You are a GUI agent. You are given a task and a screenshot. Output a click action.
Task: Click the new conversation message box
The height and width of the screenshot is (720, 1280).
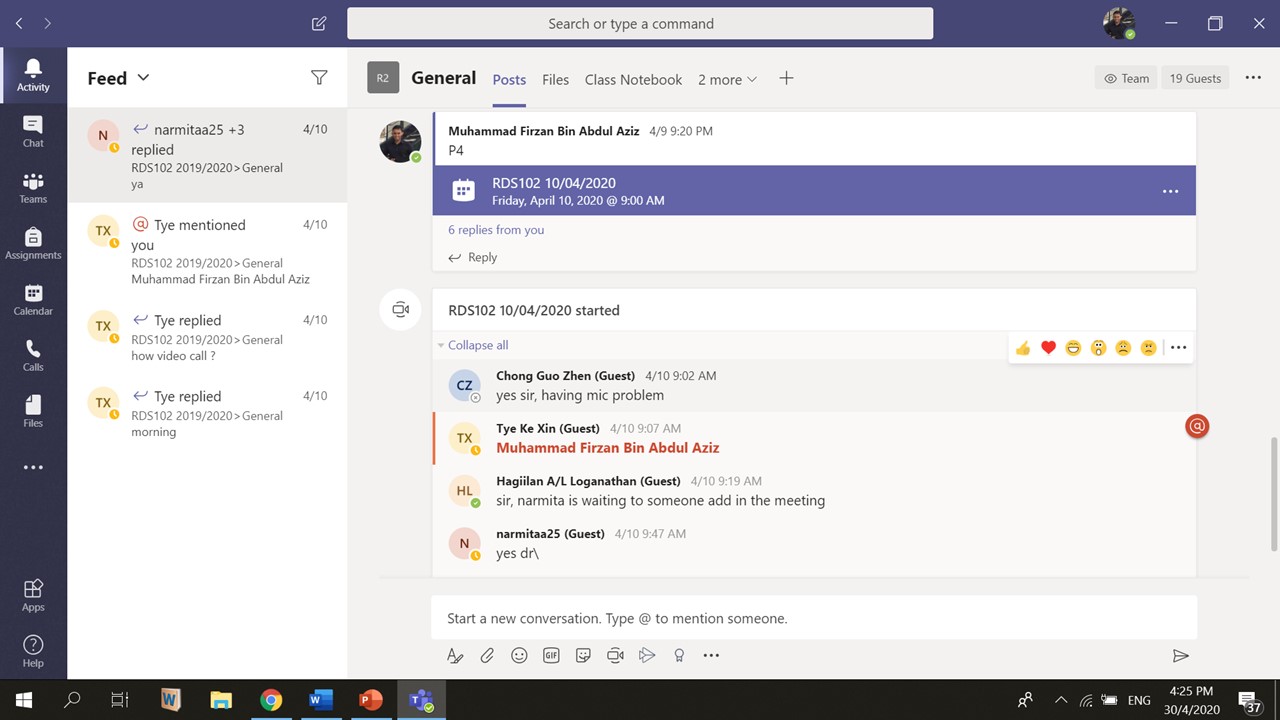814,618
